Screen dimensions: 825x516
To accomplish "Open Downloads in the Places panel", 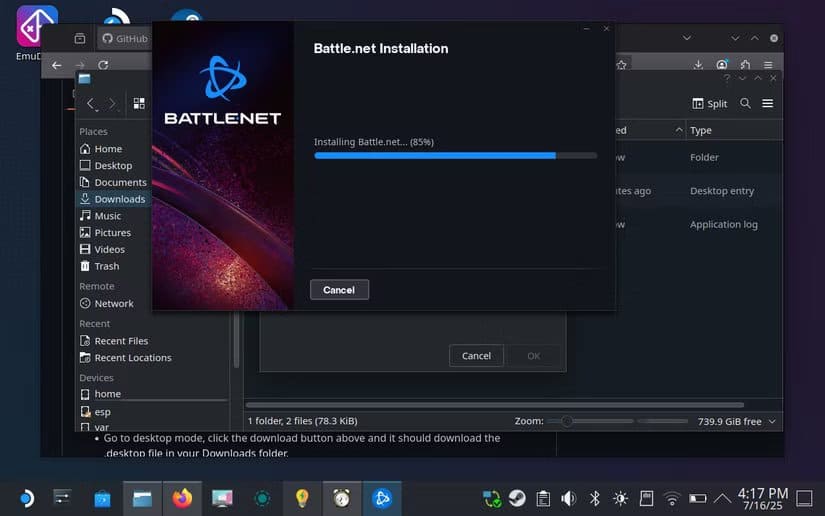I will tap(114, 199).
